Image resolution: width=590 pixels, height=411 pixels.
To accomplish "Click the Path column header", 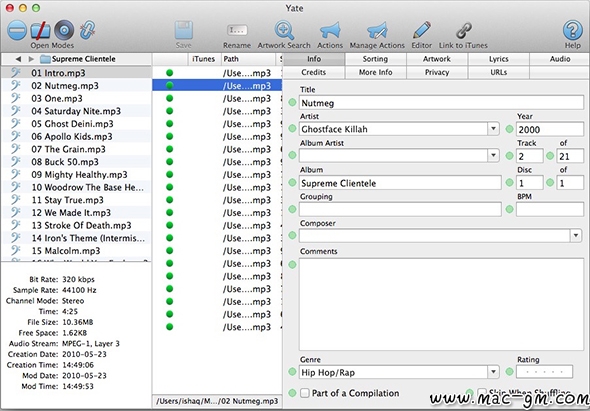I will 249,59.
